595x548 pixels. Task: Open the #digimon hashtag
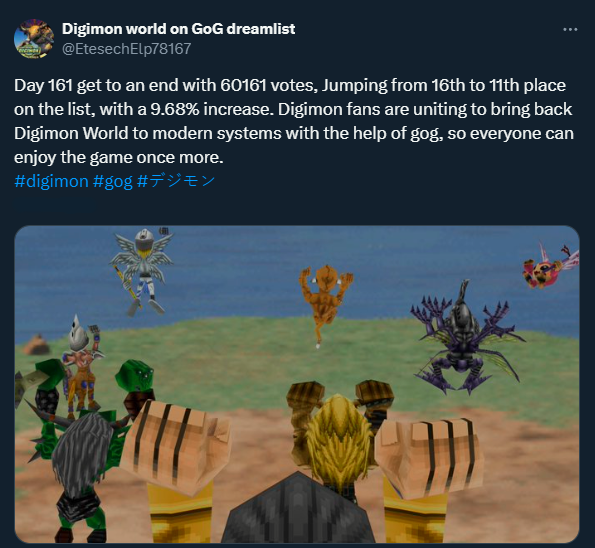(x=51, y=181)
